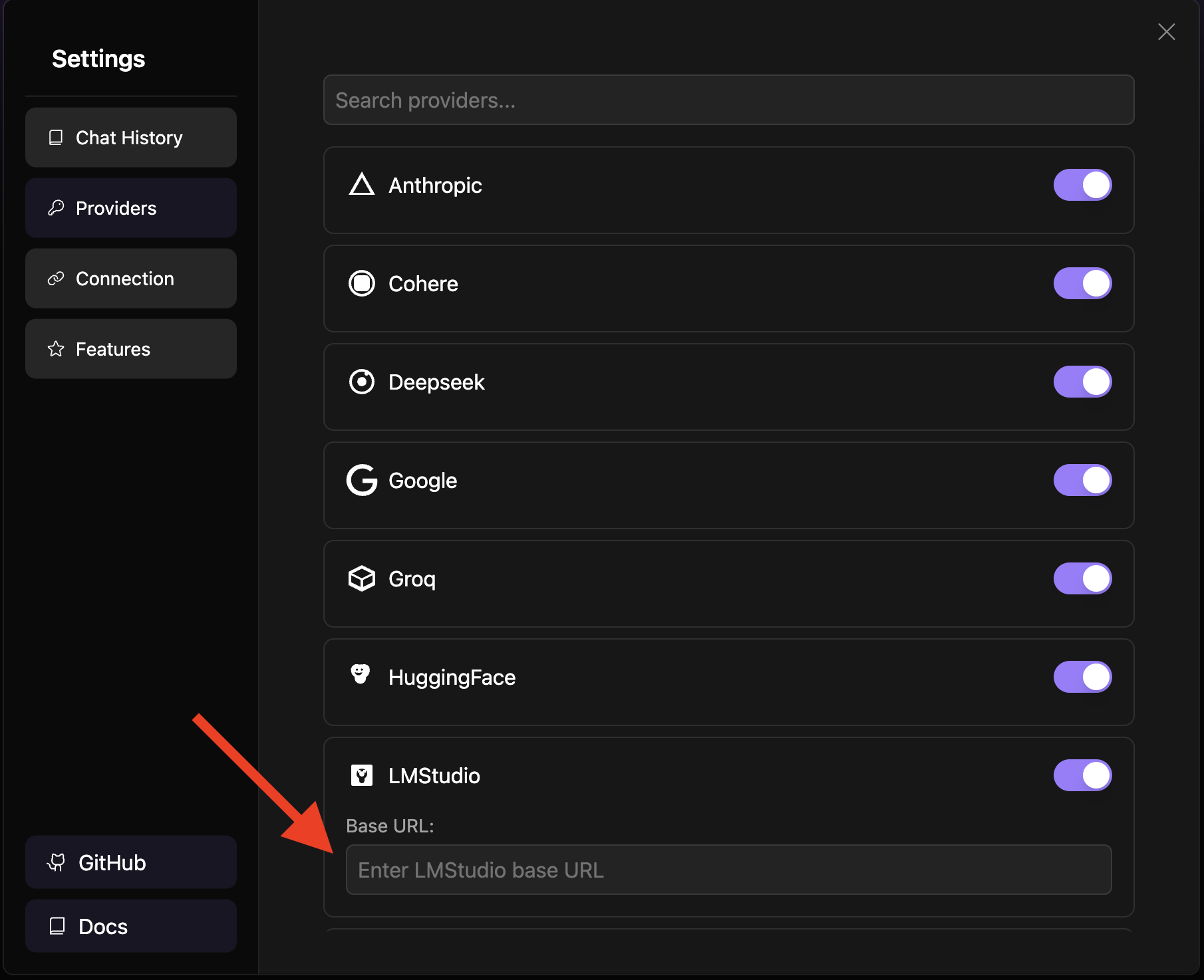Click the LMStudio provider icon

click(361, 775)
